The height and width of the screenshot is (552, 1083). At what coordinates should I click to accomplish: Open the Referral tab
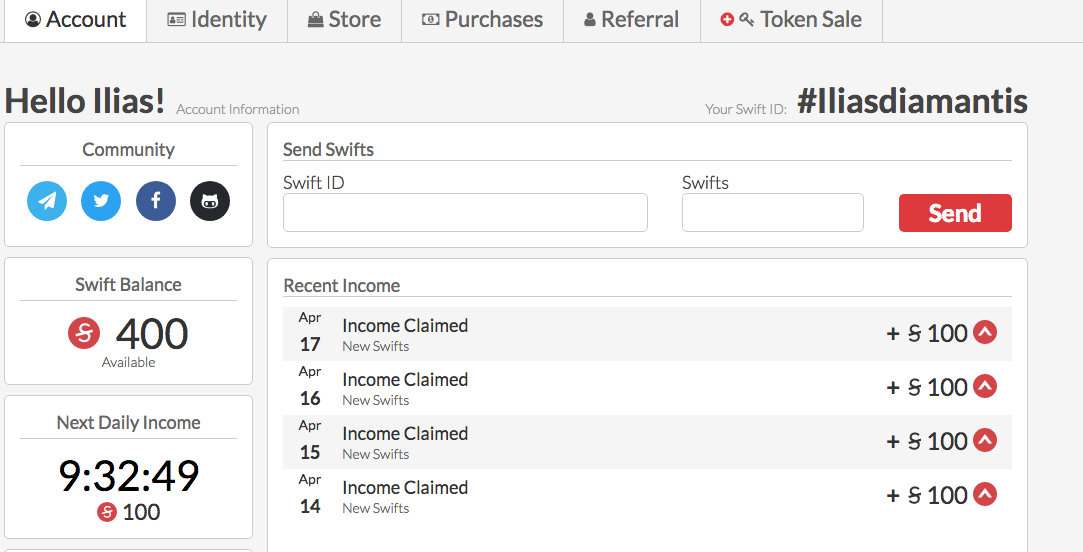tap(631, 20)
